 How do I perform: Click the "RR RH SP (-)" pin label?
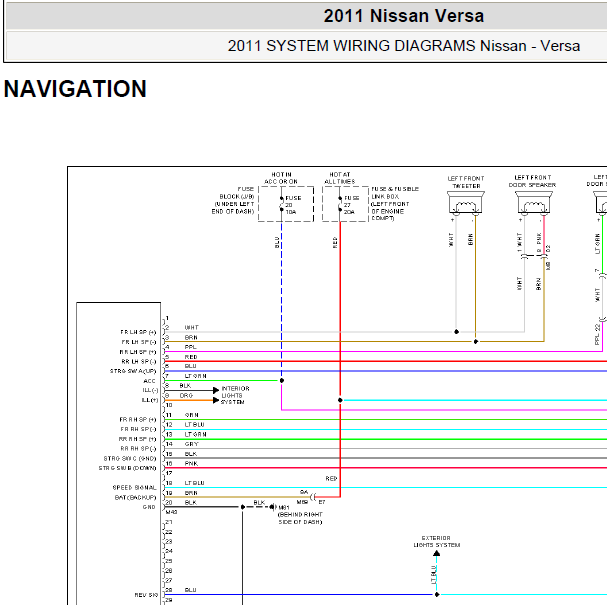pos(138,449)
